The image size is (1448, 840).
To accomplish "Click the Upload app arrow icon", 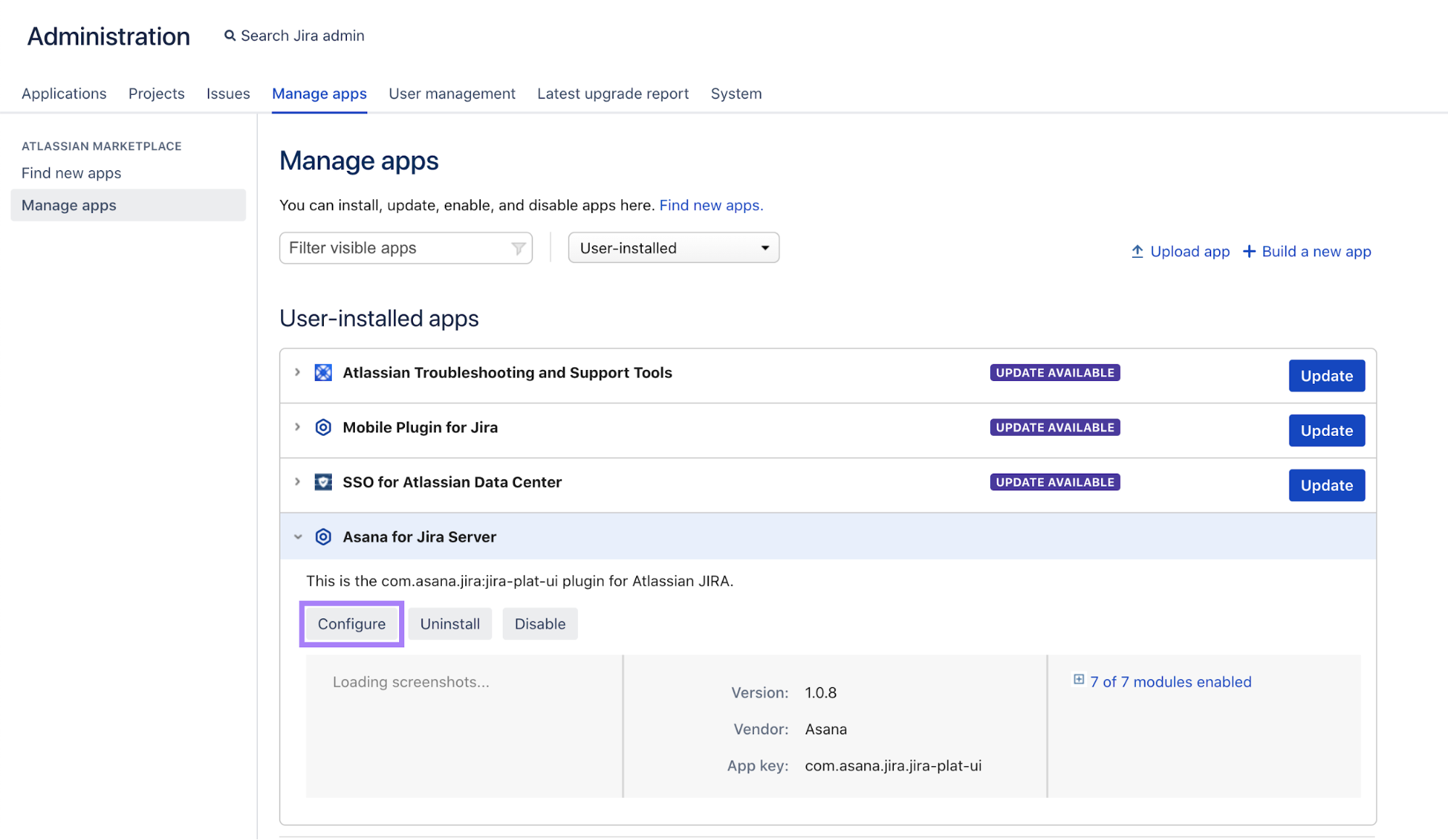I will (1137, 251).
